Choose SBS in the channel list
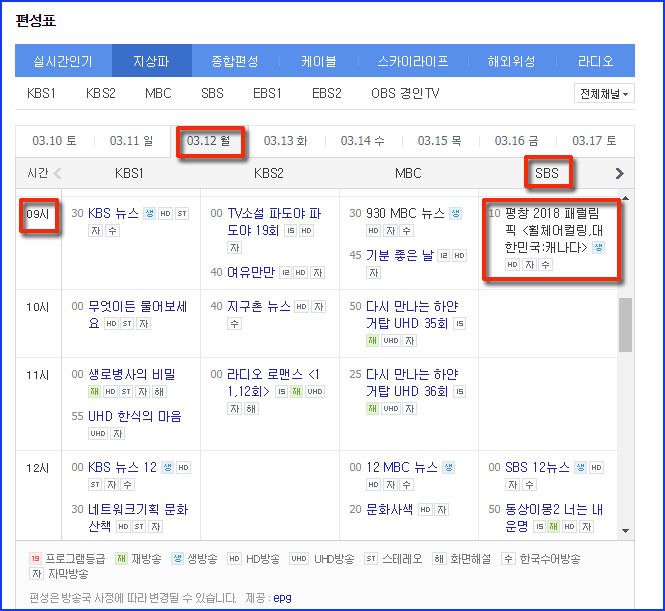The height and width of the screenshot is (611, 665). (x=212, y=93)
